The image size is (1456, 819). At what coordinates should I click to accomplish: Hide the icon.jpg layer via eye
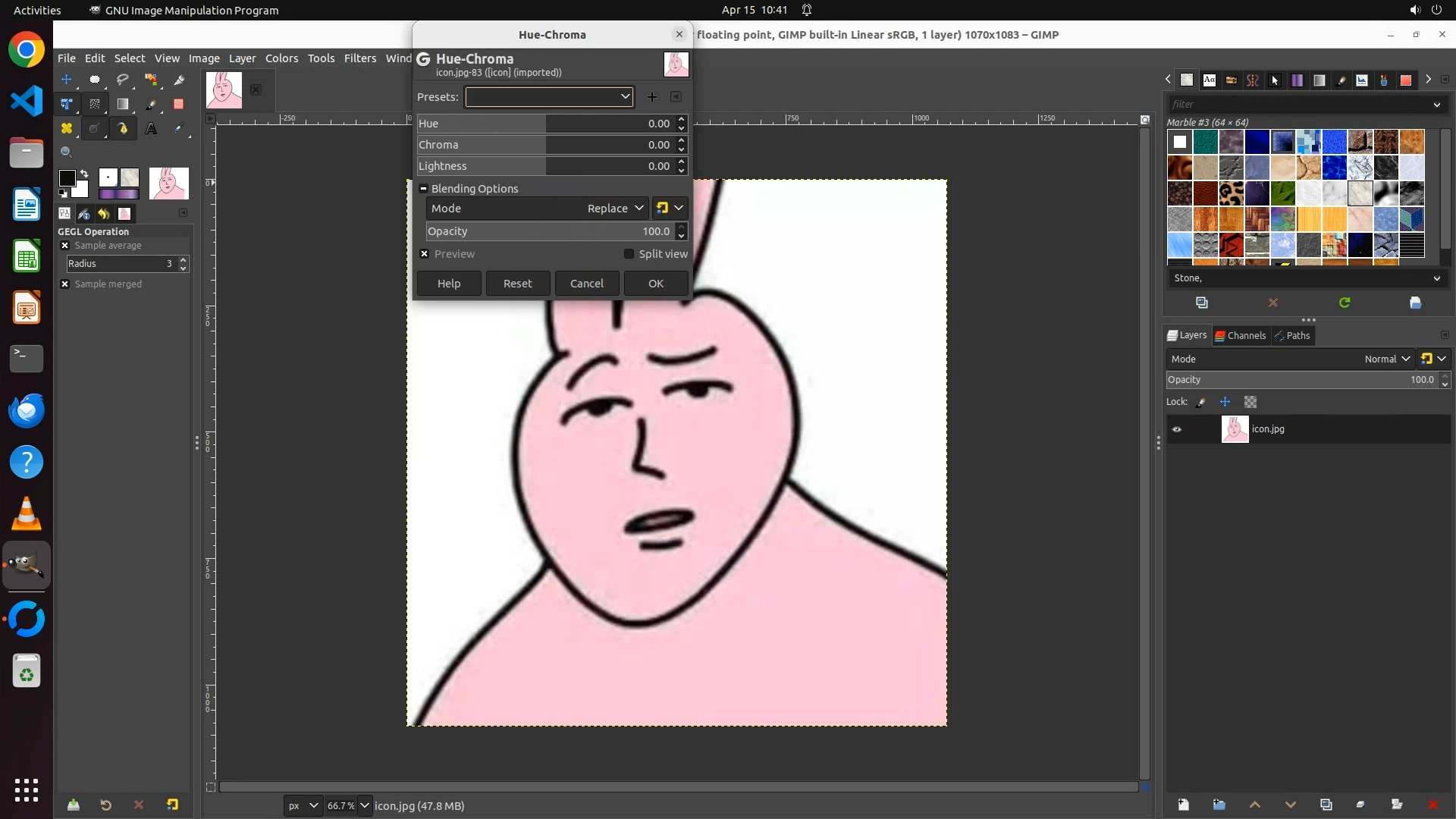coord(1177,429)
